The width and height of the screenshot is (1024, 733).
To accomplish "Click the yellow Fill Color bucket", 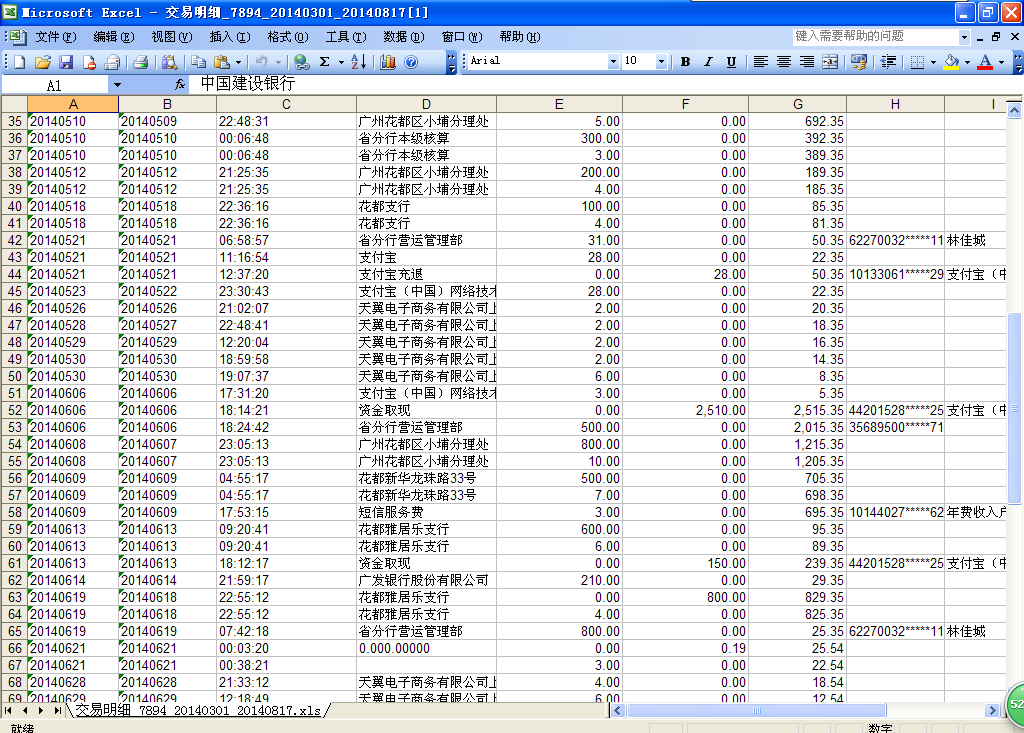I will point(950,62).
